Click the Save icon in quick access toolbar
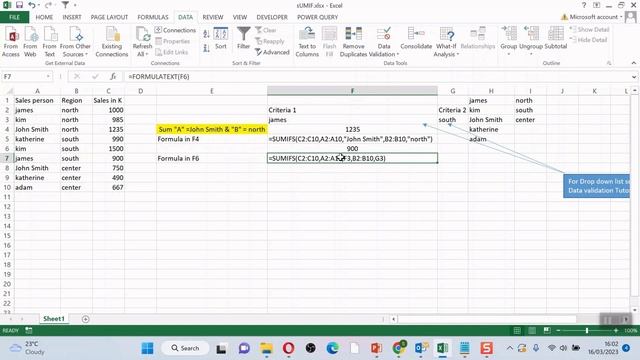Screen dimensions: 640x360 19,5
